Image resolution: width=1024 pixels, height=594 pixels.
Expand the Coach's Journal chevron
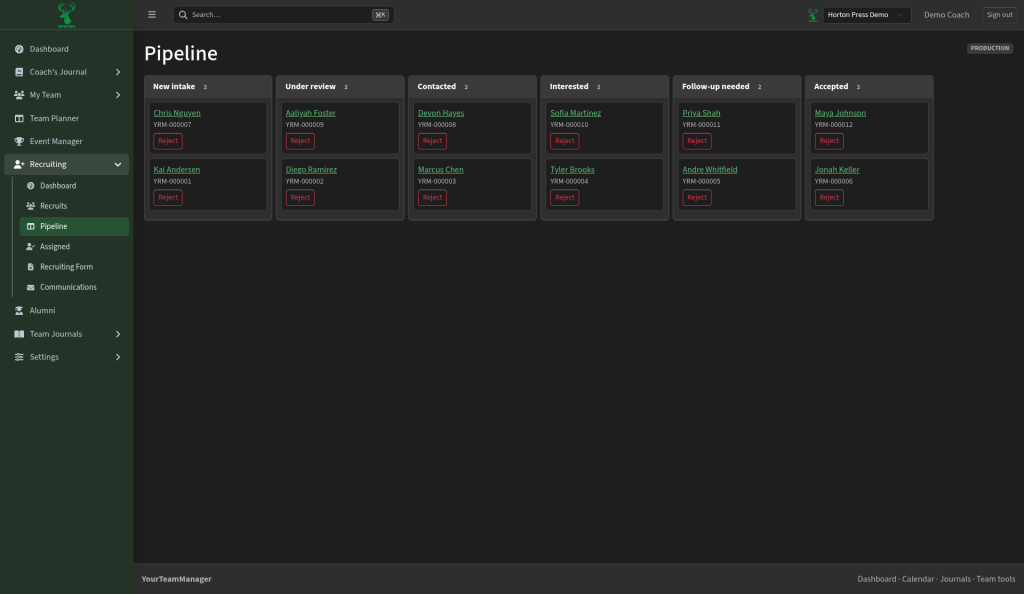pyautogui.click(x=118, y=72)
